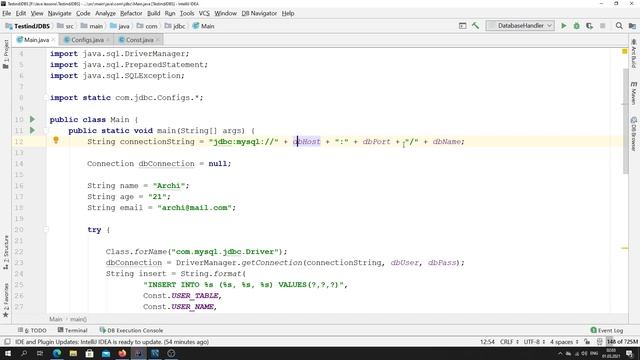Image resolution: width=640 pixels, height=360 pixels.
Task: Click the yellow intention light bulb on line 12
Action: 56,140
